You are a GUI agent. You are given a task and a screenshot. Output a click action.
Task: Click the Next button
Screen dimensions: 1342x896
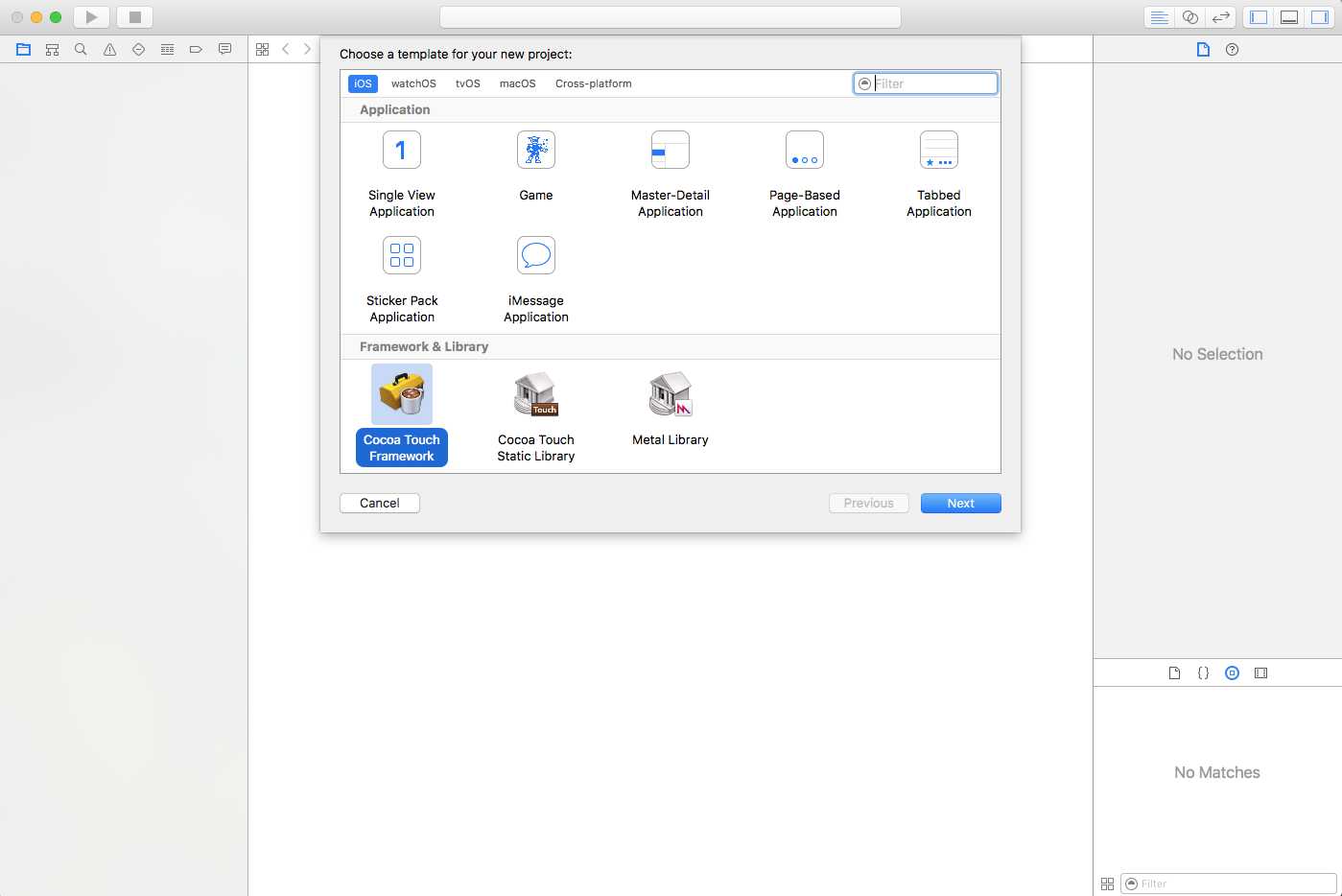[961, 503]
